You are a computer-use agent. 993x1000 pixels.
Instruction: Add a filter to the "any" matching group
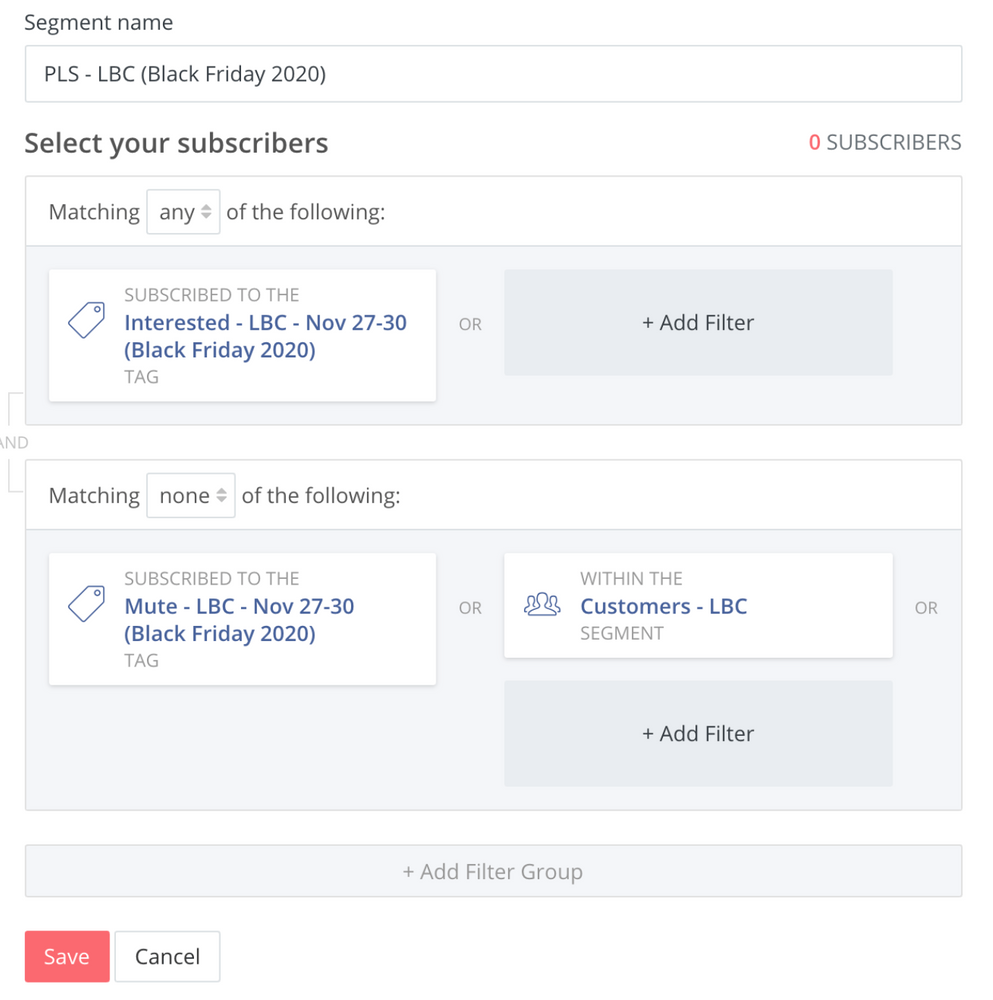(x=698, y=323)
